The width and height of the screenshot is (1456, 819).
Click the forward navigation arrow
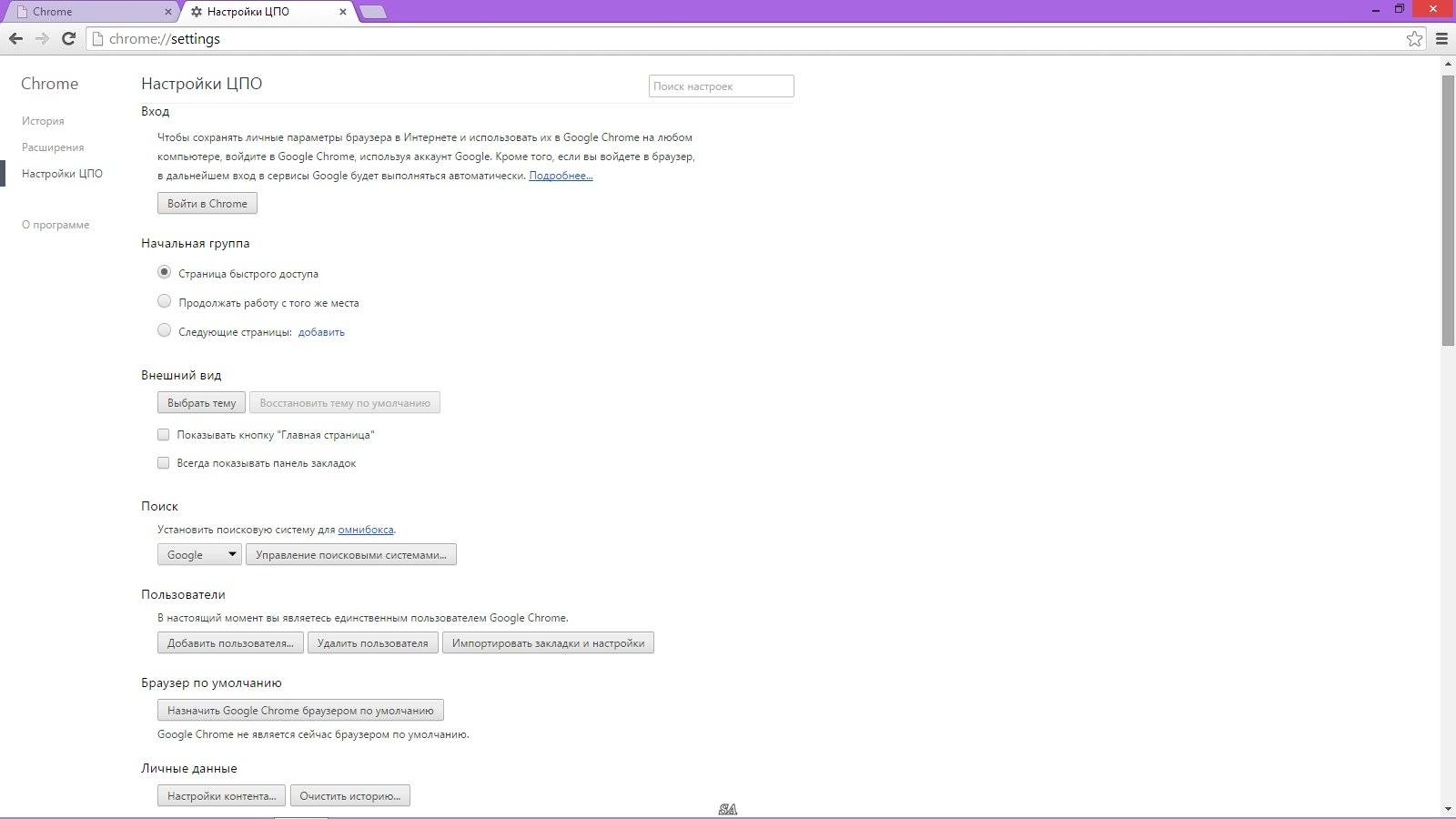[x=42, y=39]
